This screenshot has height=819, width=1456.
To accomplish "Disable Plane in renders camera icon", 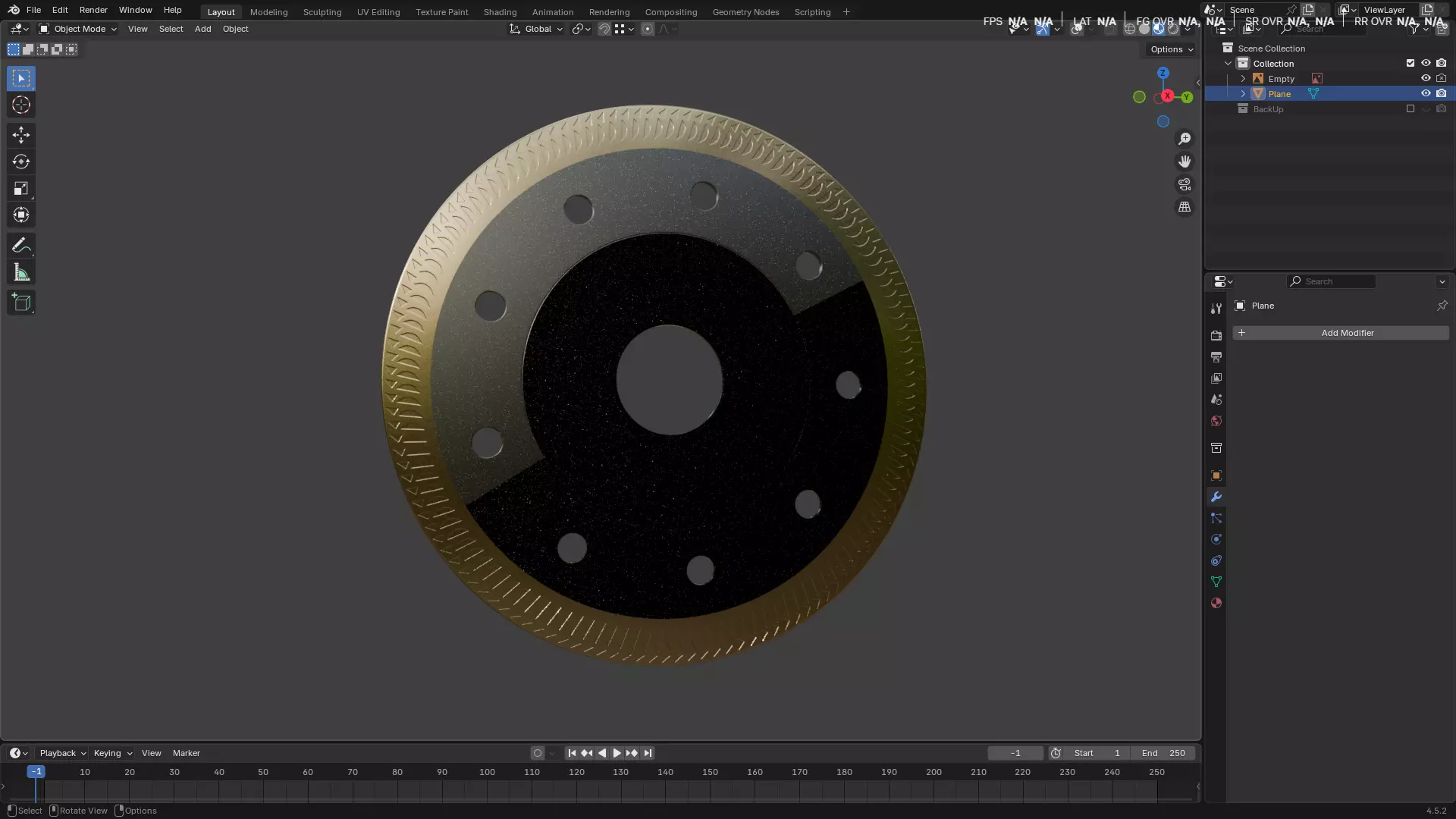I will click(x=1441, y=93).
